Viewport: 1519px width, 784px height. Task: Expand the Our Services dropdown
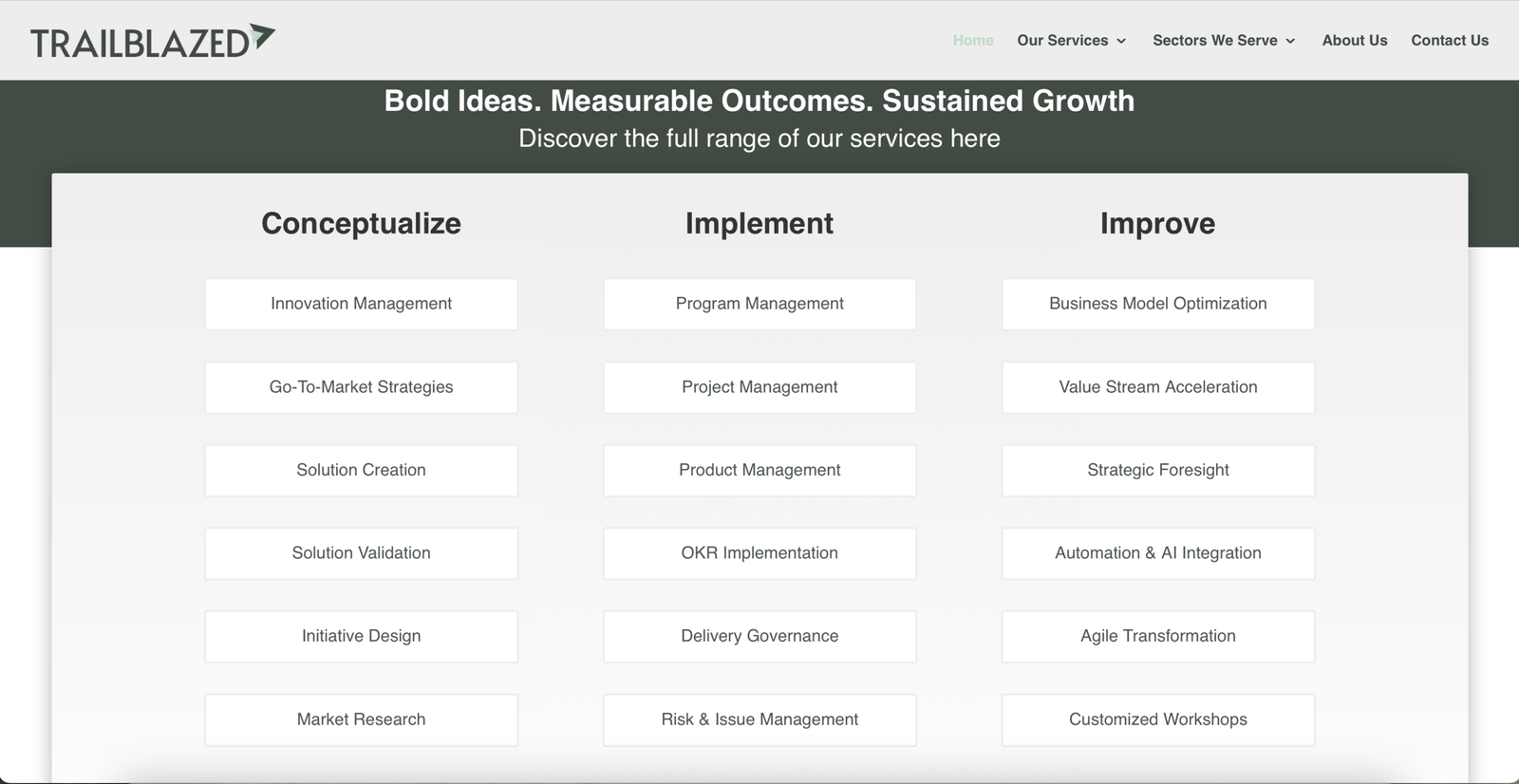(x=1063, y=40)
